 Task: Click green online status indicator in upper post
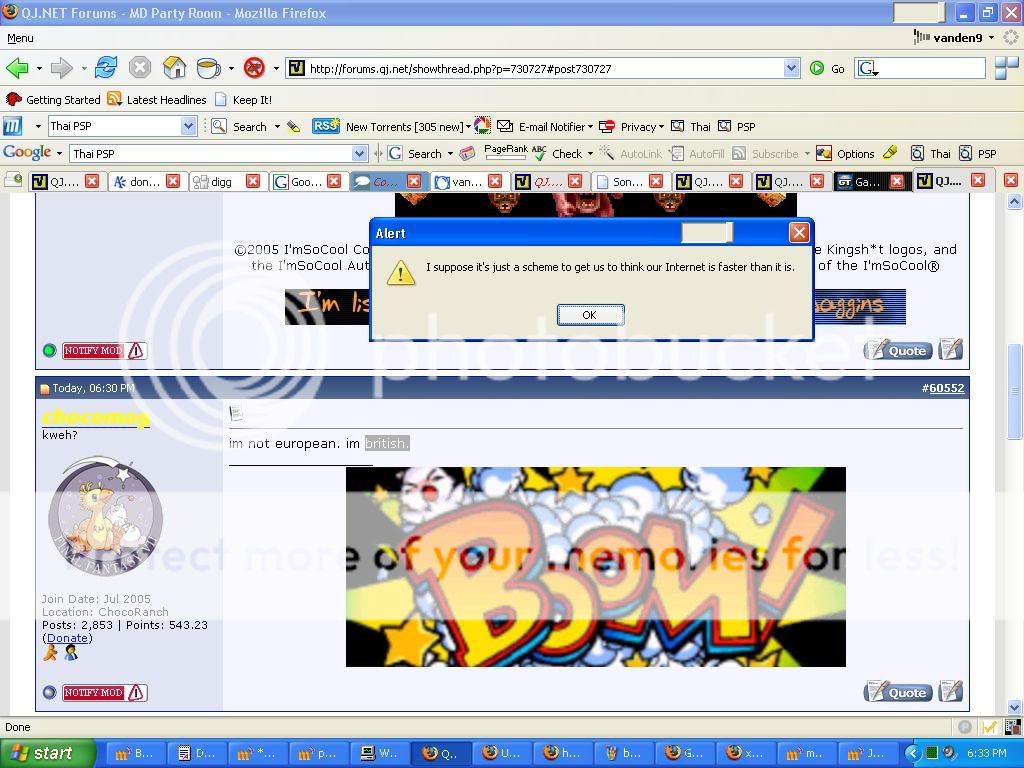(49, 350)
